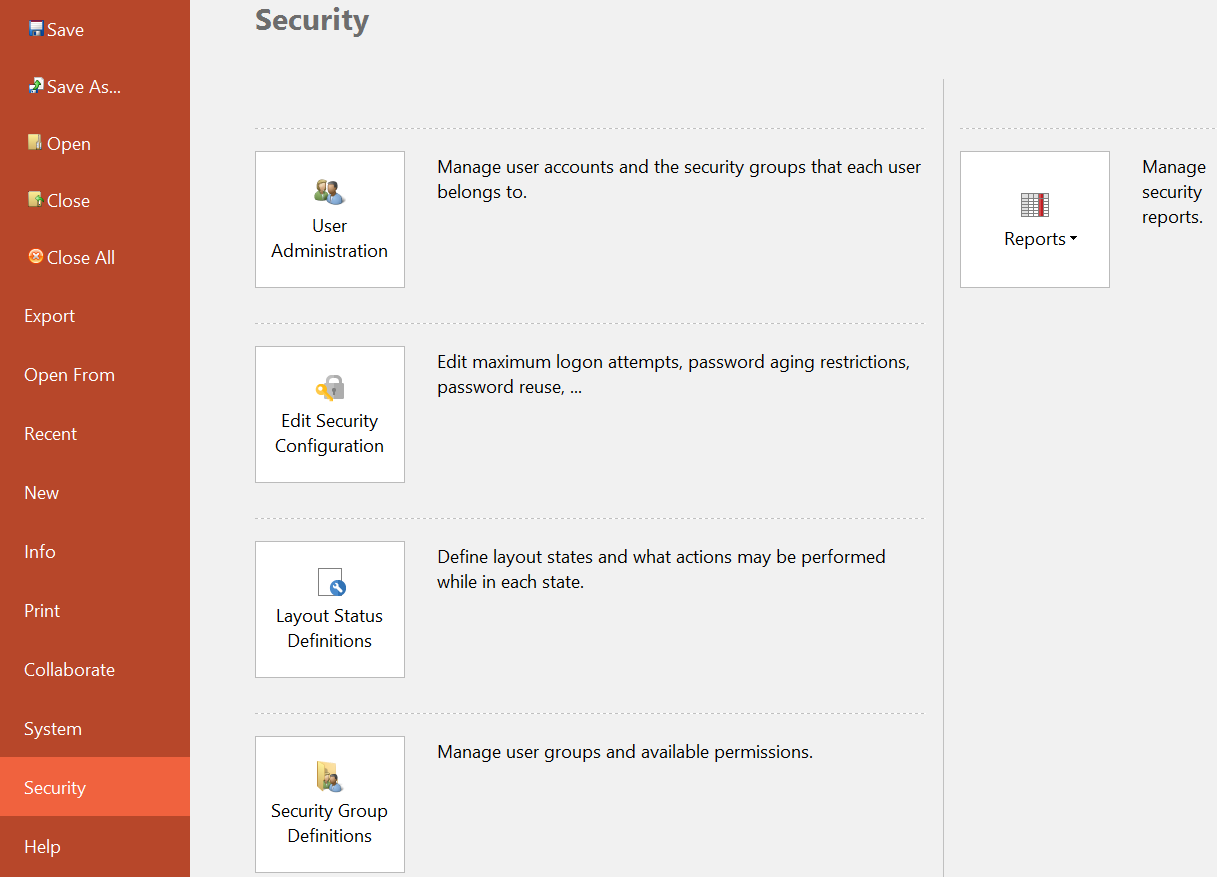Open the System page
Viewport: 1217px width, 877px height.
coord(52,729)
